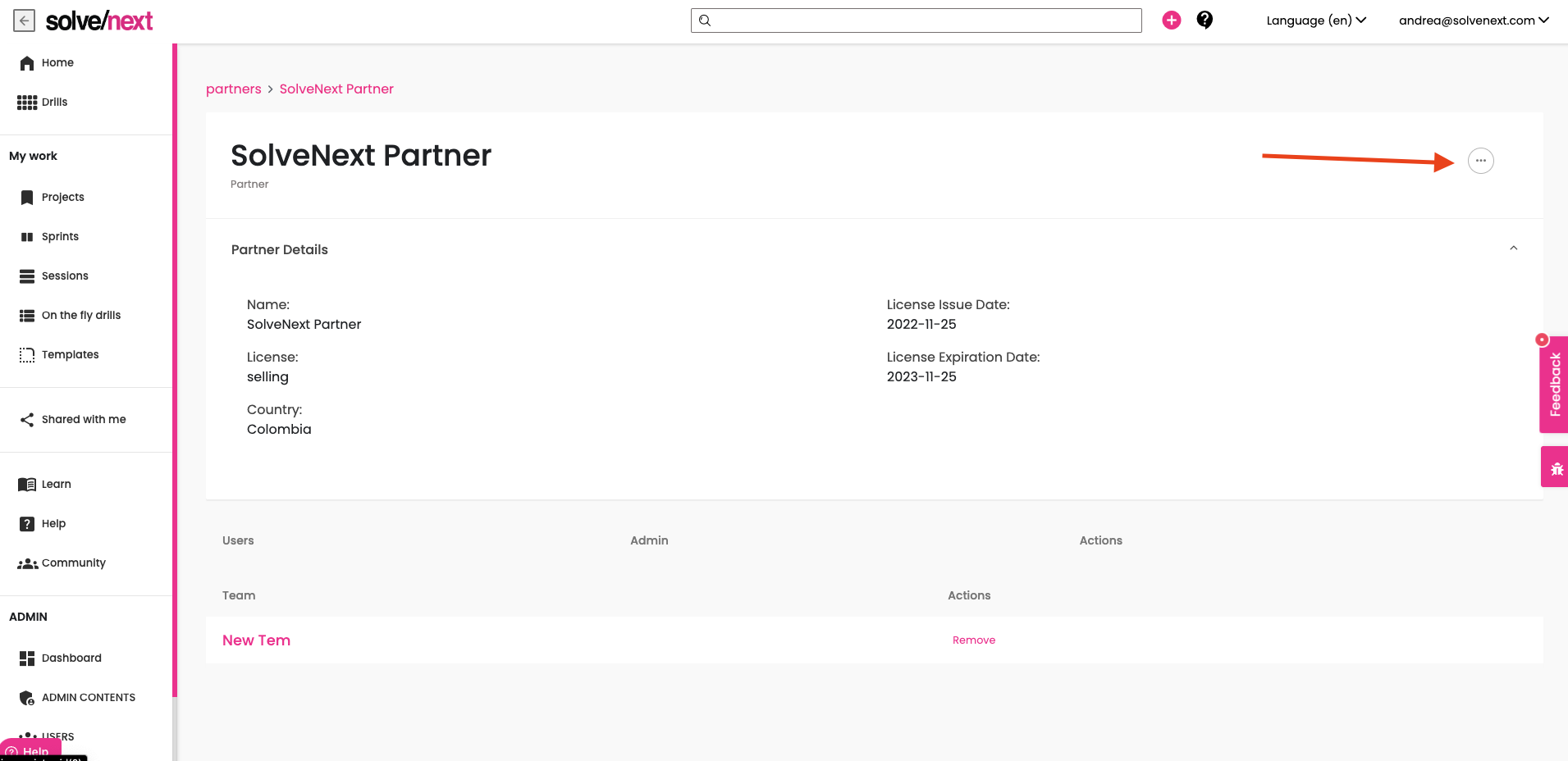Click the Sessions icon
This screenshot has height=761, width=1568.
27,276
